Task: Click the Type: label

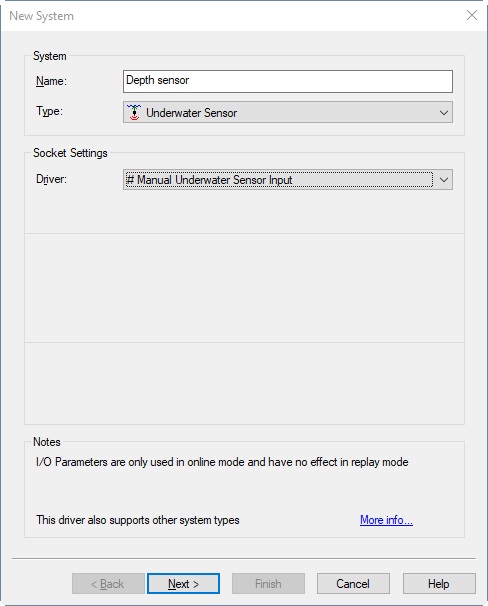Action: pyautogui.click(x=49, y=111)
